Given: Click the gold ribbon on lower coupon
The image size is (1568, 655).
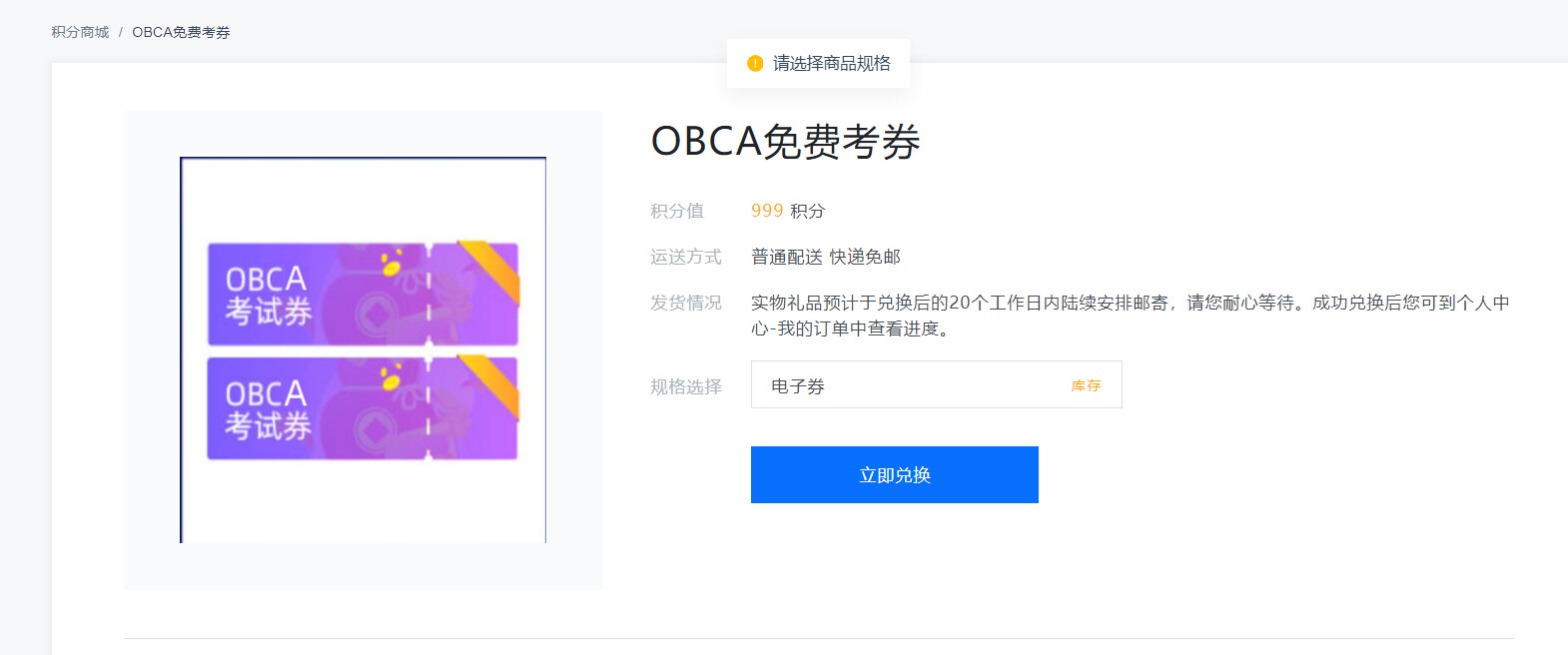Looking at the screenshot, I should pos(489,385).
